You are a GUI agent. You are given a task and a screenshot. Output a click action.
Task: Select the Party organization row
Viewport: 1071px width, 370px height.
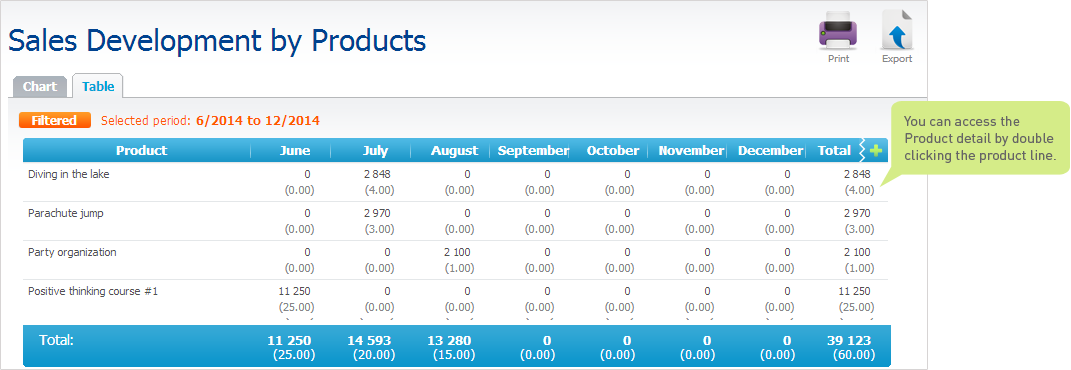coord(456,259)
